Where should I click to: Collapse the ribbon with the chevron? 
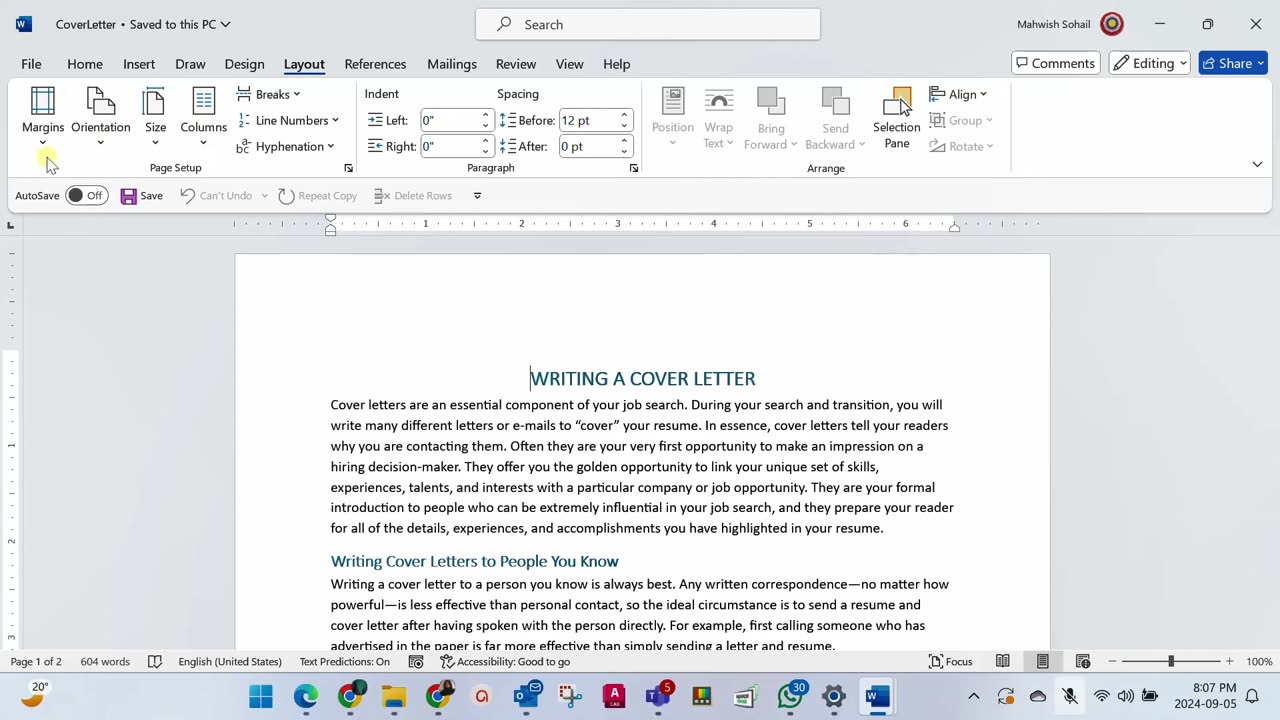(1257, 164)
